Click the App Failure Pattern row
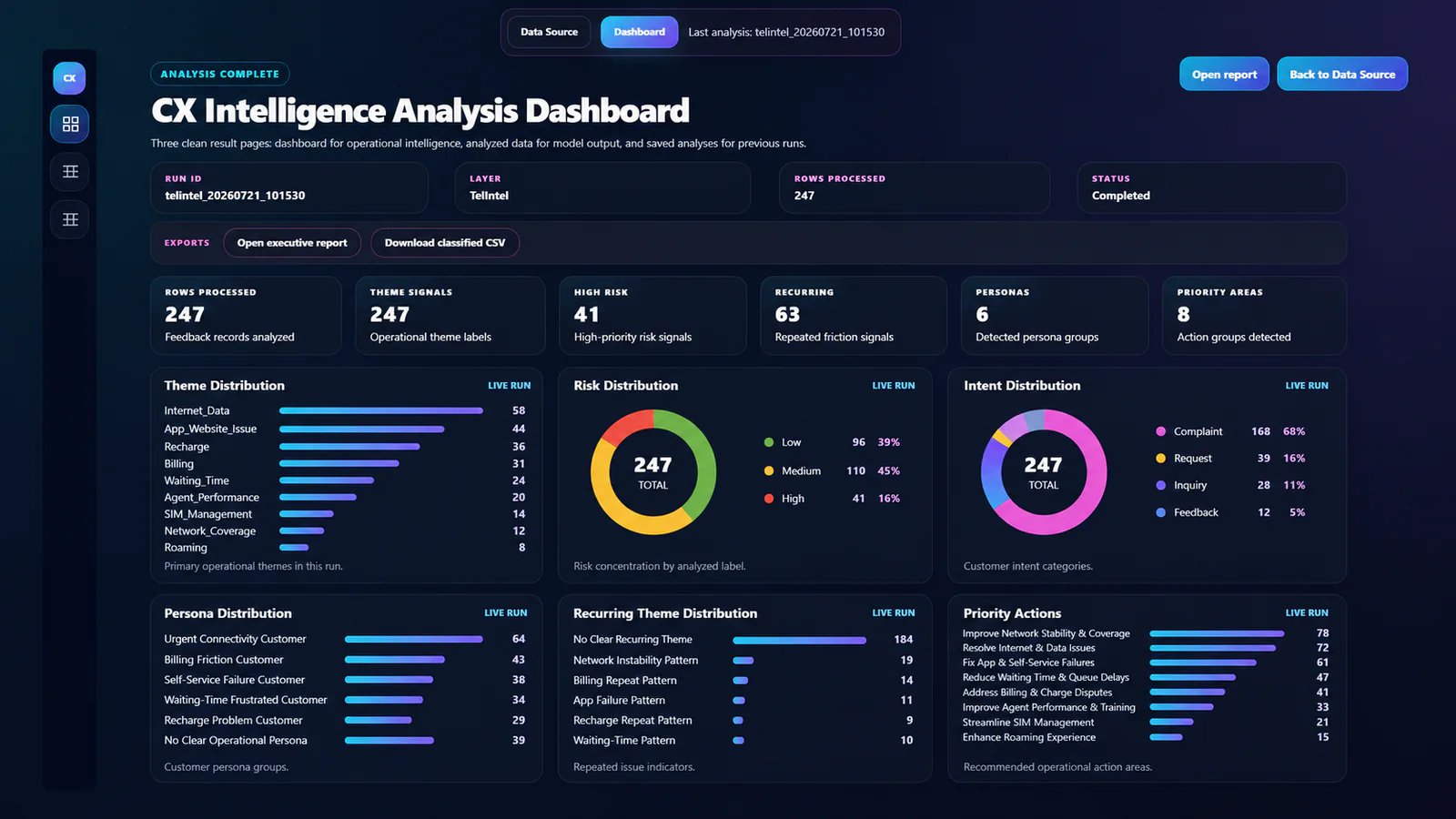 click(x=743, y=701)
